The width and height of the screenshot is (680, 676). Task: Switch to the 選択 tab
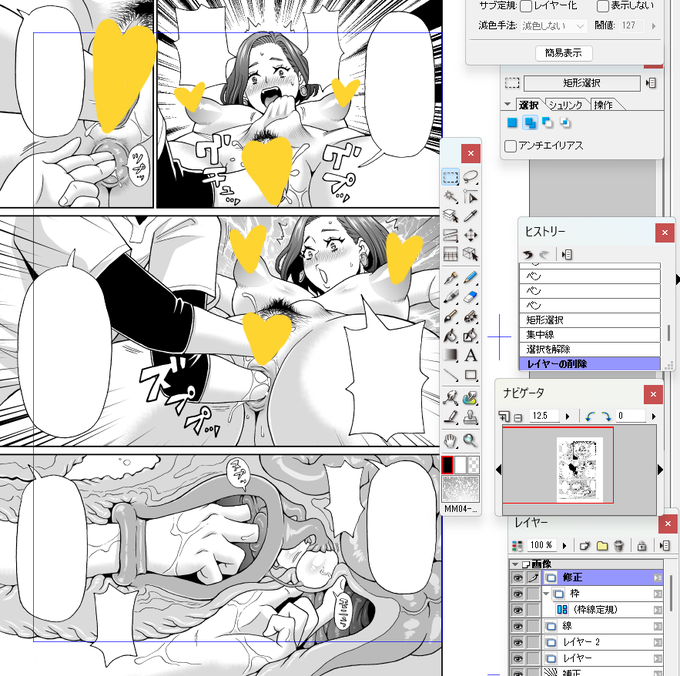tap(528, 105)
